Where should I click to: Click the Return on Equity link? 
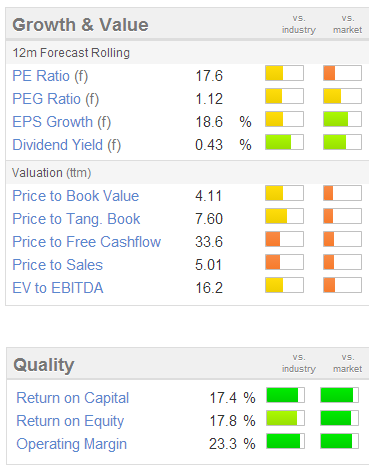click(70, 421)
